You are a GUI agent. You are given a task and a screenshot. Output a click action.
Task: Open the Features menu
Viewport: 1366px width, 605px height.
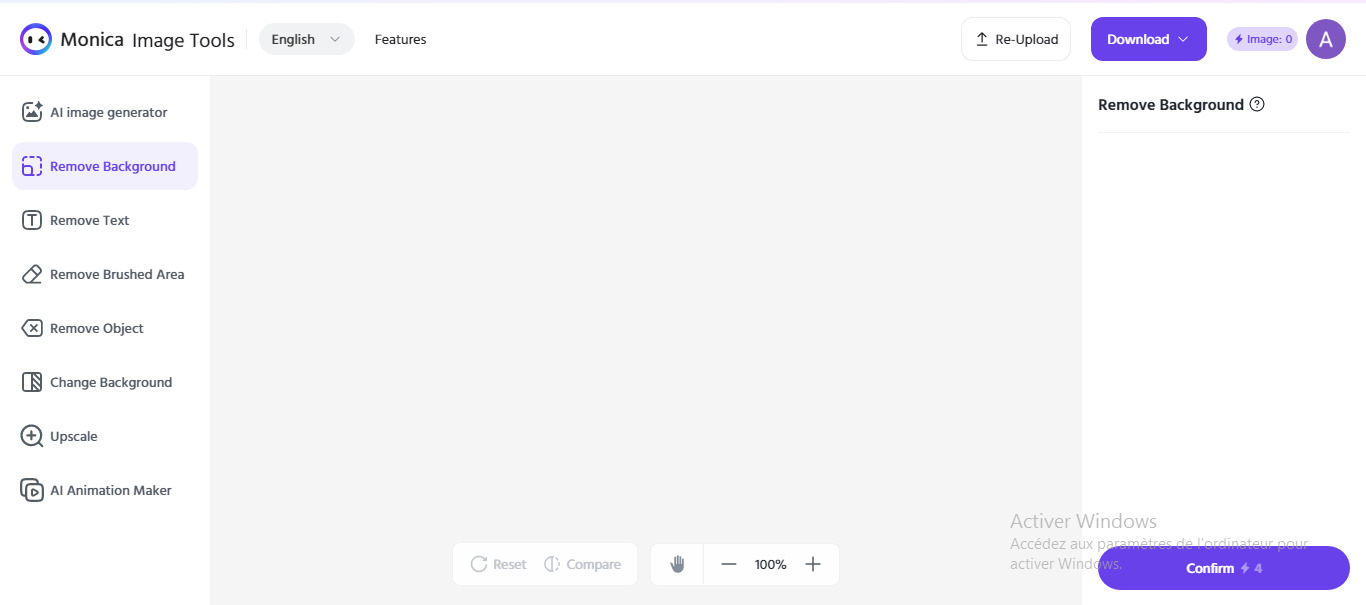(x=400, y=39)
